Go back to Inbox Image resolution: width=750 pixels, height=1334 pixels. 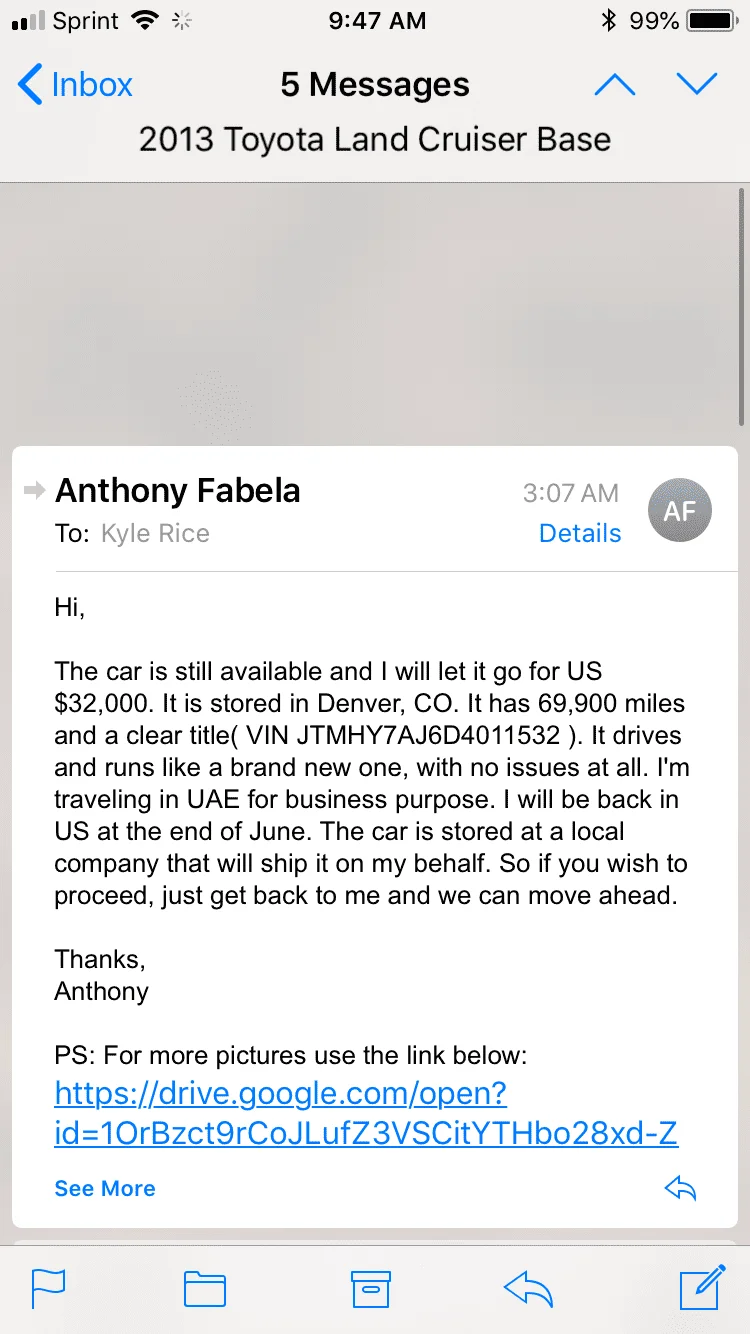75,85
